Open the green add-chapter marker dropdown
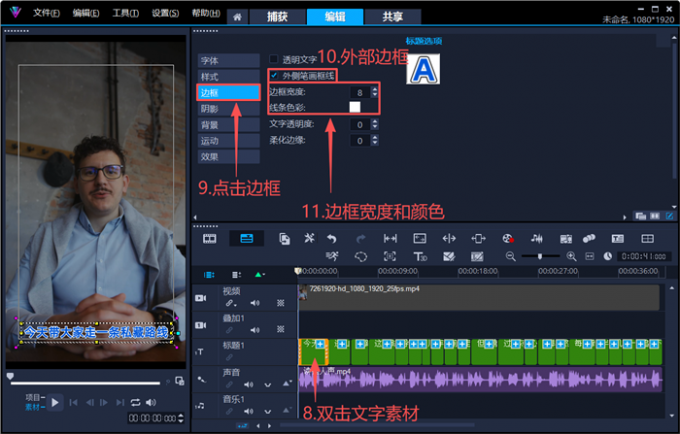 coord(260,275)
